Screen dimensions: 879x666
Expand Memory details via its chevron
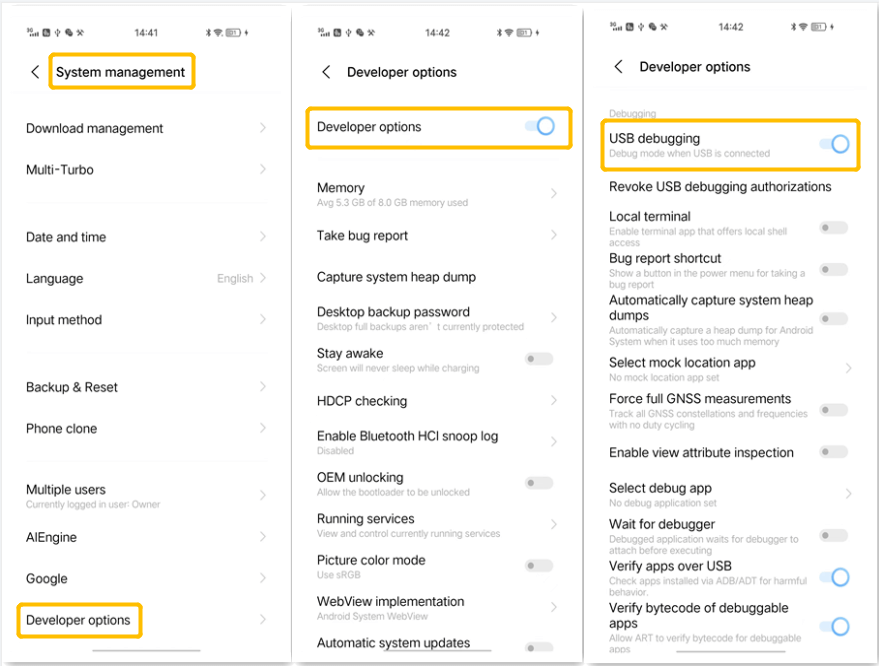tap(554, 193)
